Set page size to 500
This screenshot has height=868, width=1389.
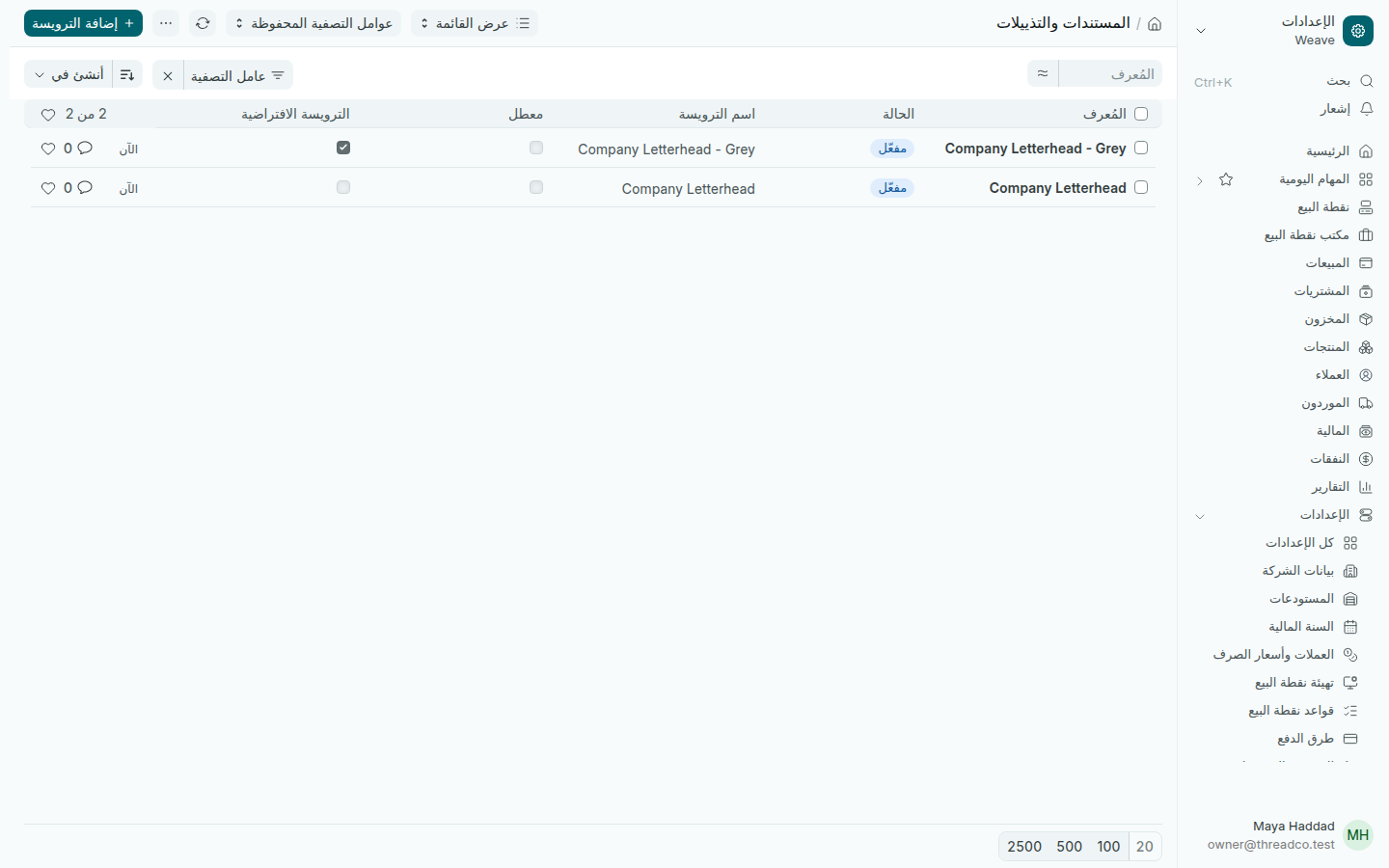coord(1069,847)
